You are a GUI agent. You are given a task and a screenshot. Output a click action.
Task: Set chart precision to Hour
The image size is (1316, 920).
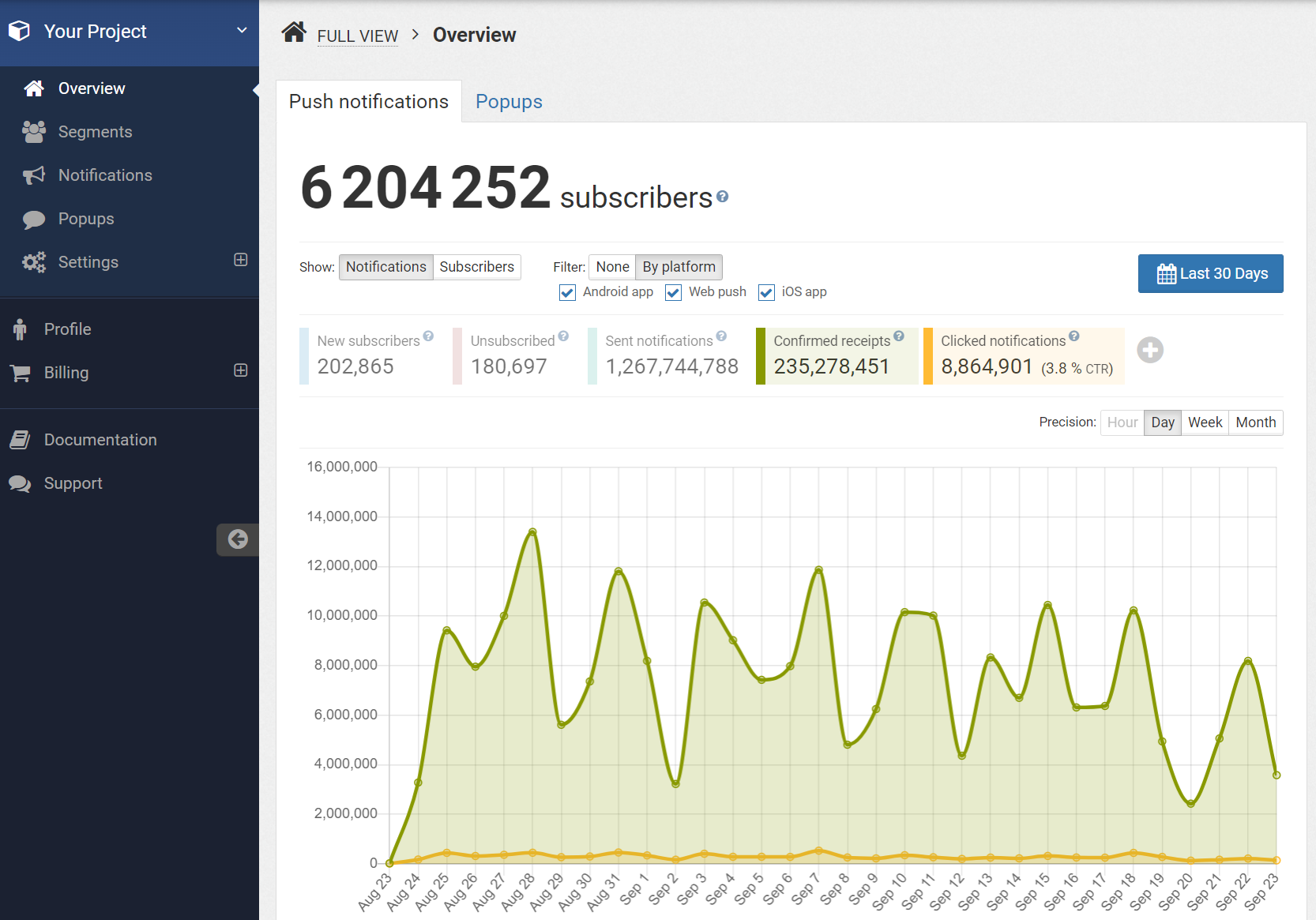pyautogui.click(x=1122, y=422)
